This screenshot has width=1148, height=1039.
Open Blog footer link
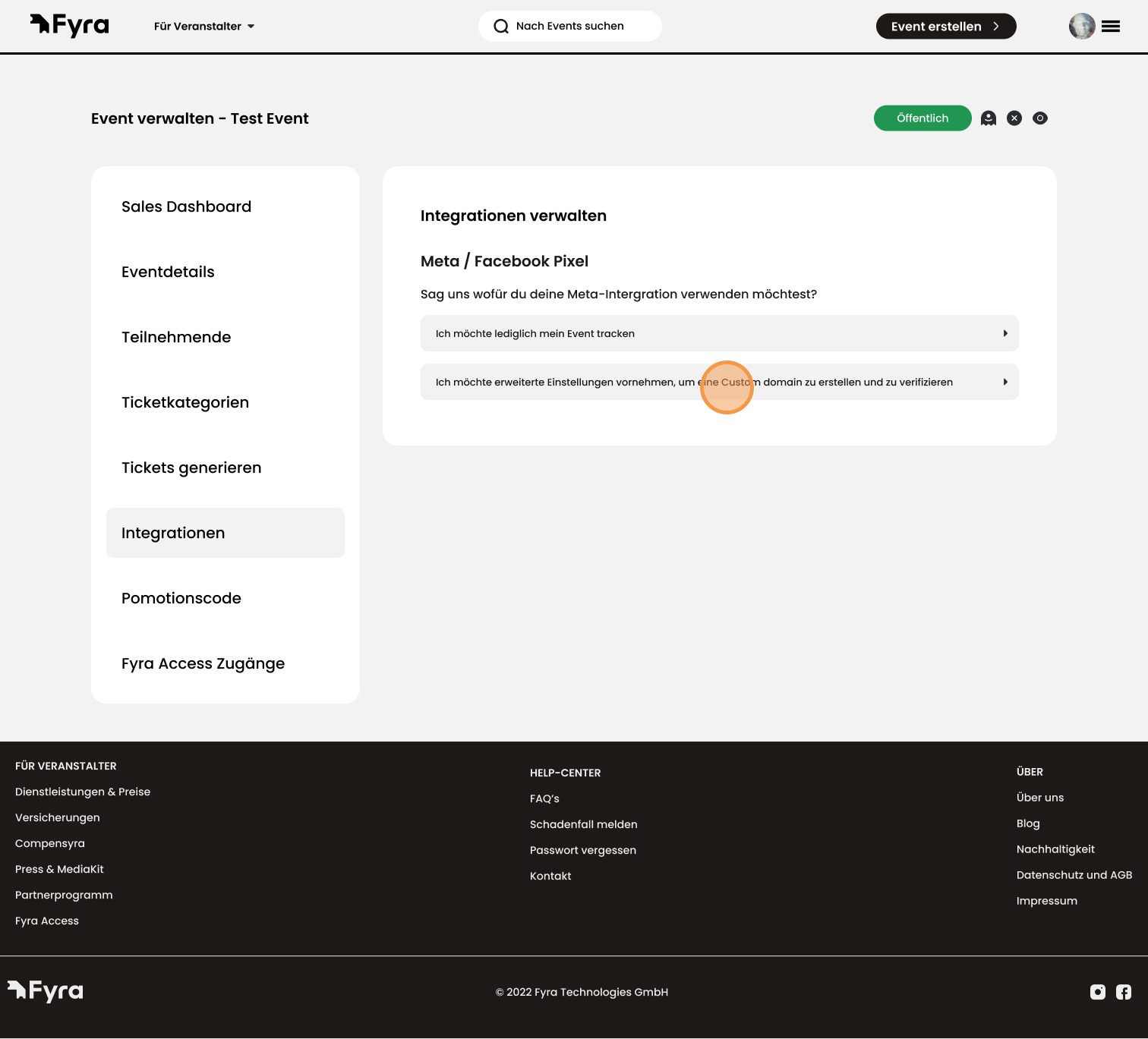tap(1028, 823)
